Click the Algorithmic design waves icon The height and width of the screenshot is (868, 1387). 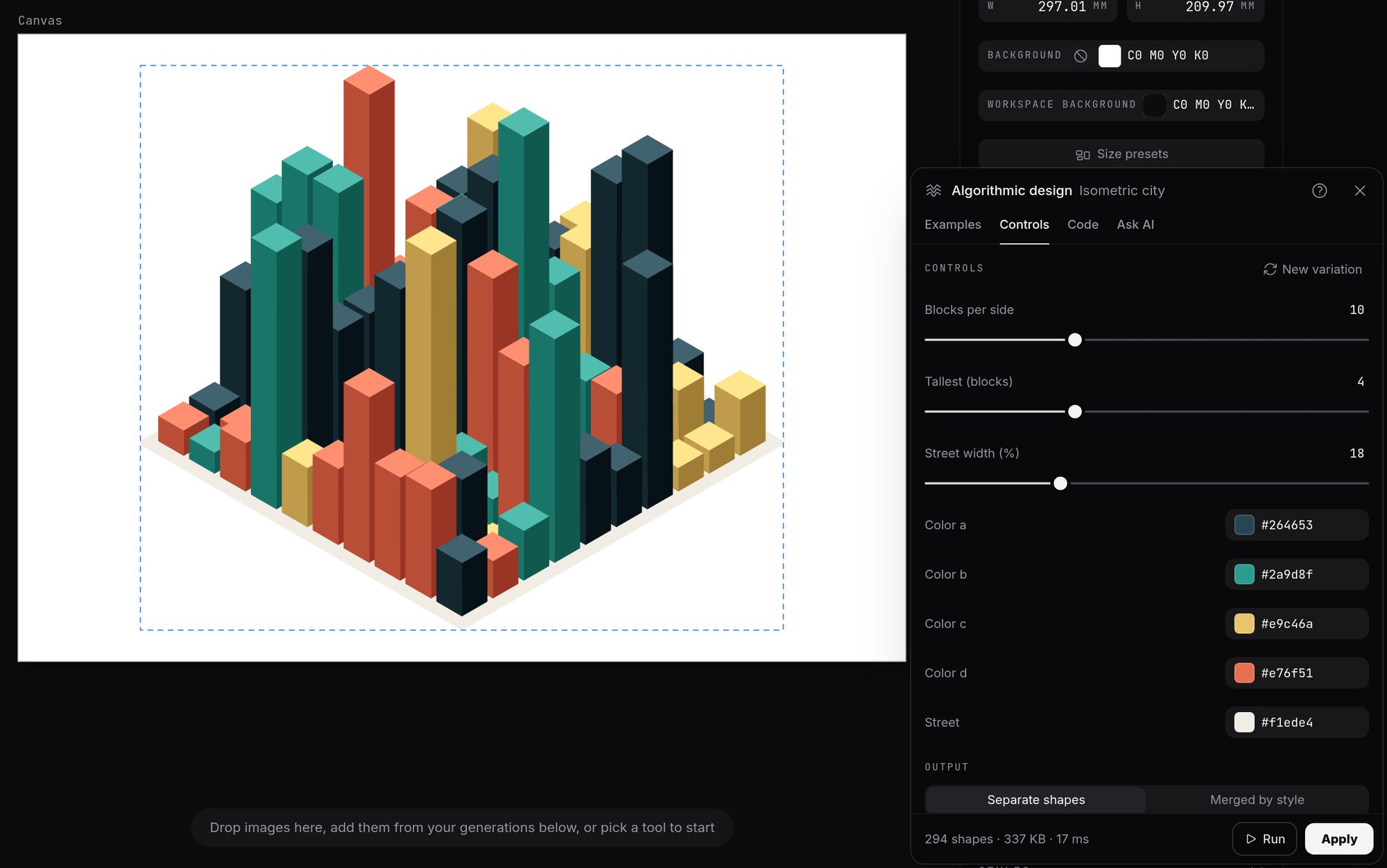[933, 191]
